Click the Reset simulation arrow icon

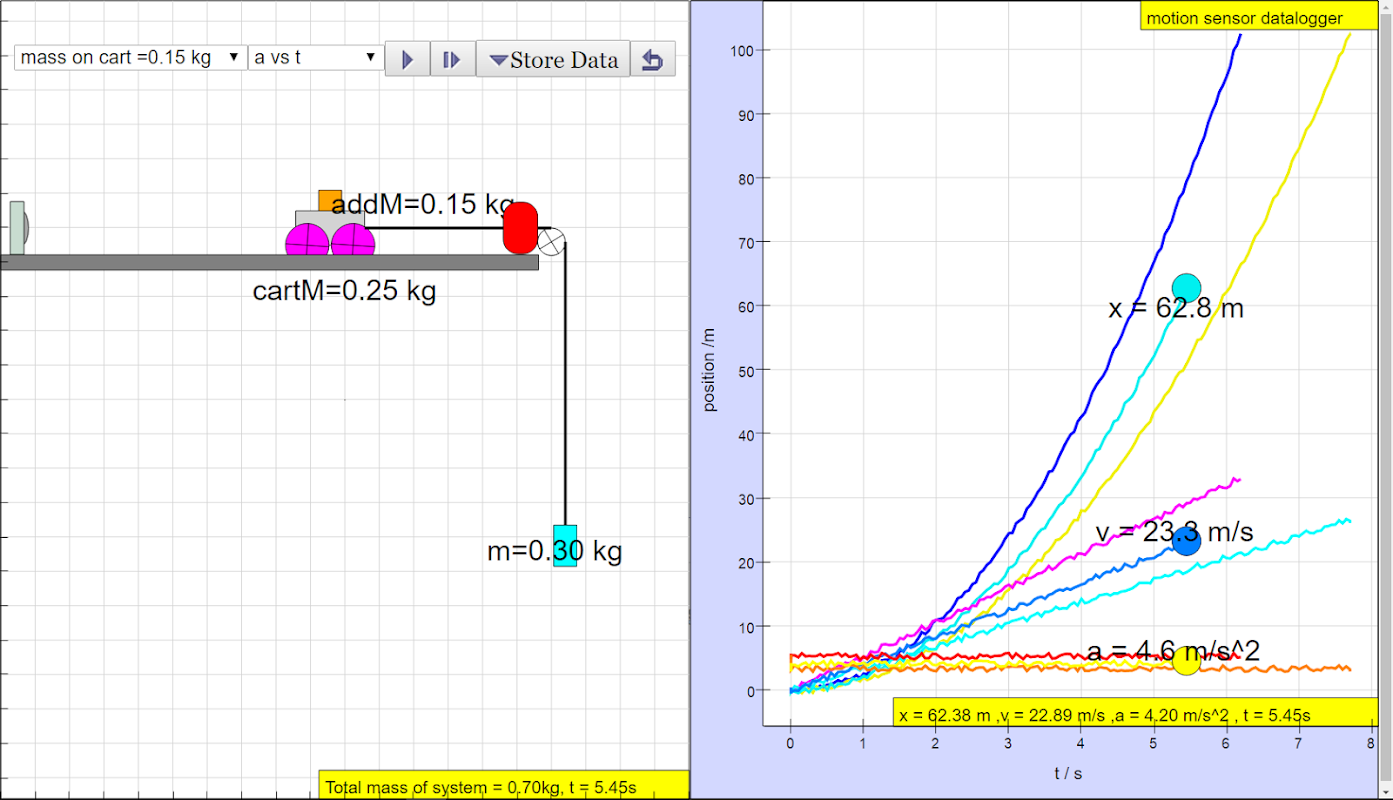pyautogui.click(x=653, y=59)
